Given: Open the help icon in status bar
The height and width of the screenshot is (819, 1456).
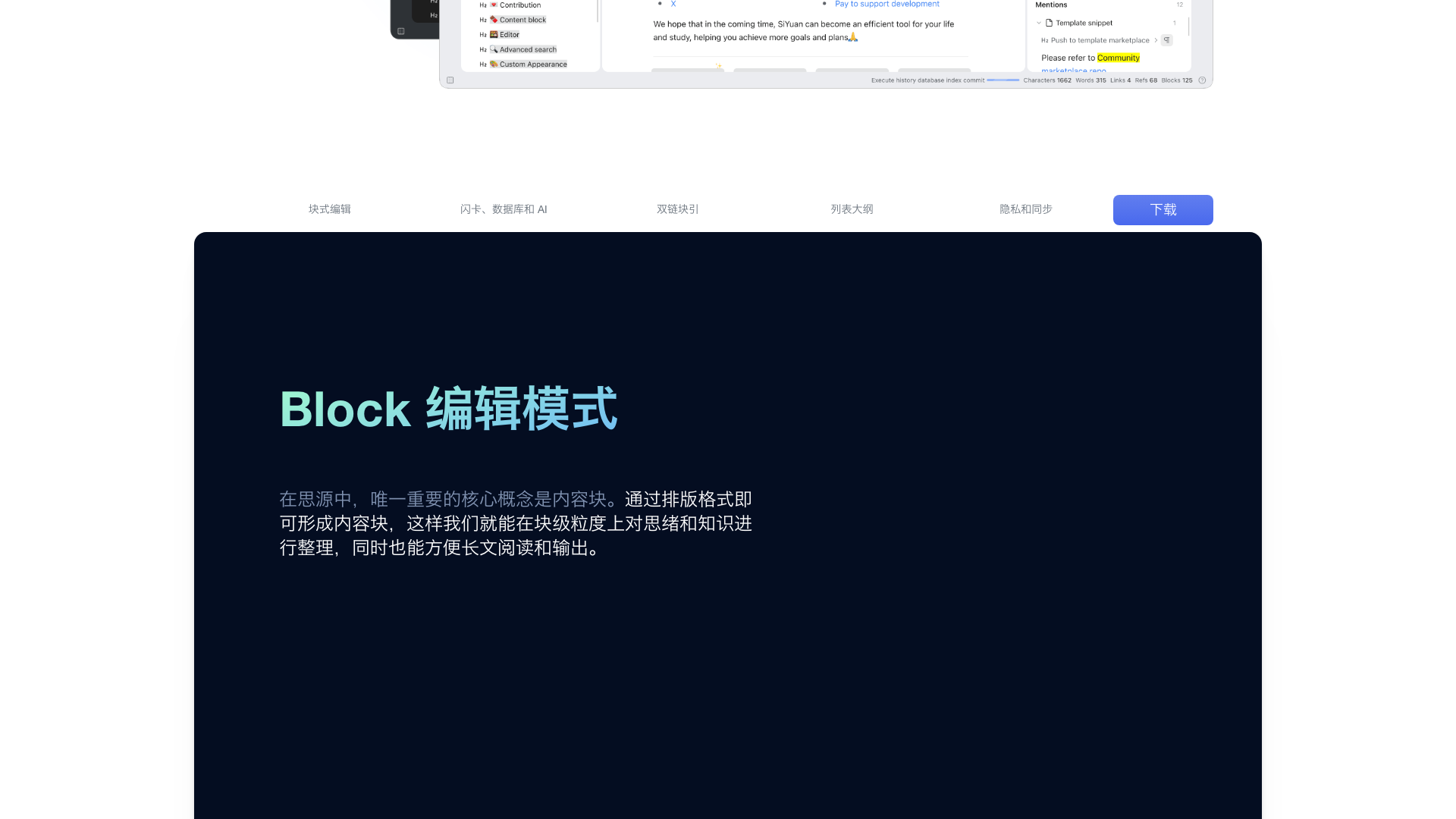Looking at the screenshot, I should [1202, 80].
